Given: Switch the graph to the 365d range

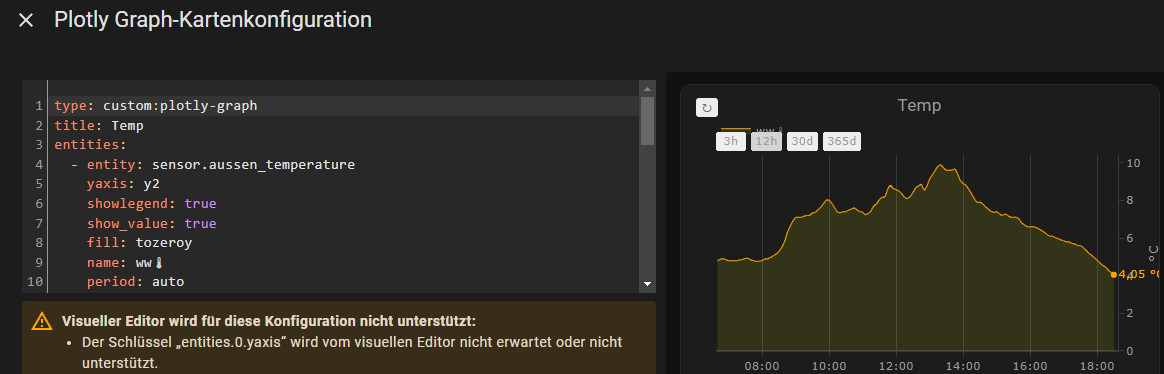Looking at the screenshot, I should click(841, 141).
